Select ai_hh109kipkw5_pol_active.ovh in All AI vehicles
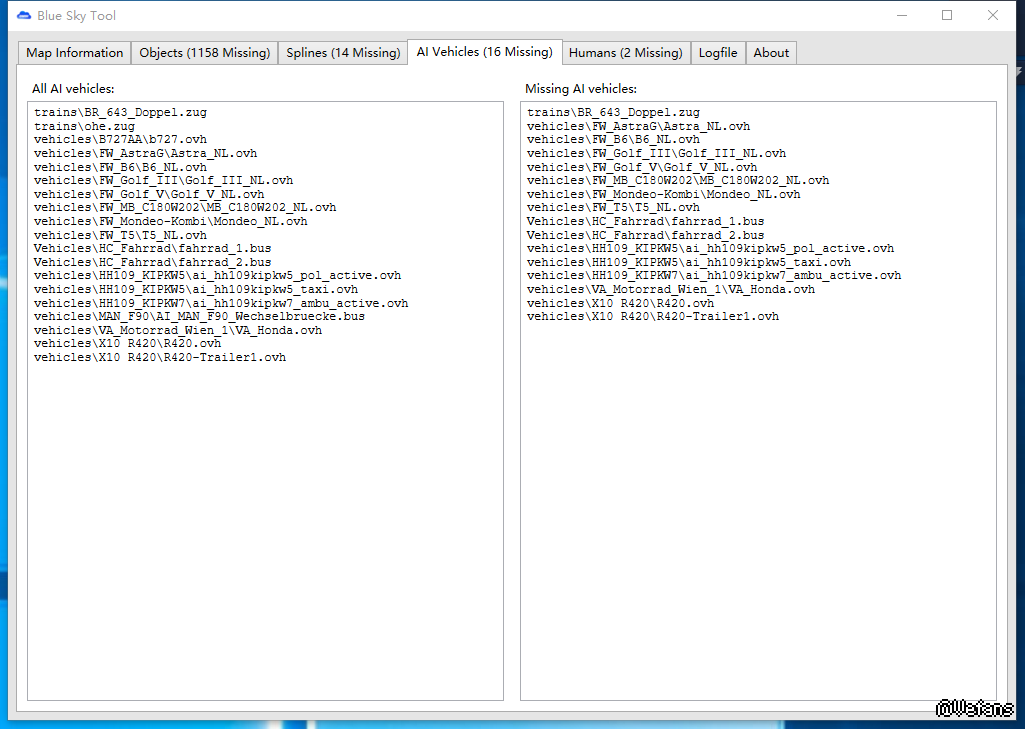The width and height of the screenshot is (1025, 729). coord(218,275)
